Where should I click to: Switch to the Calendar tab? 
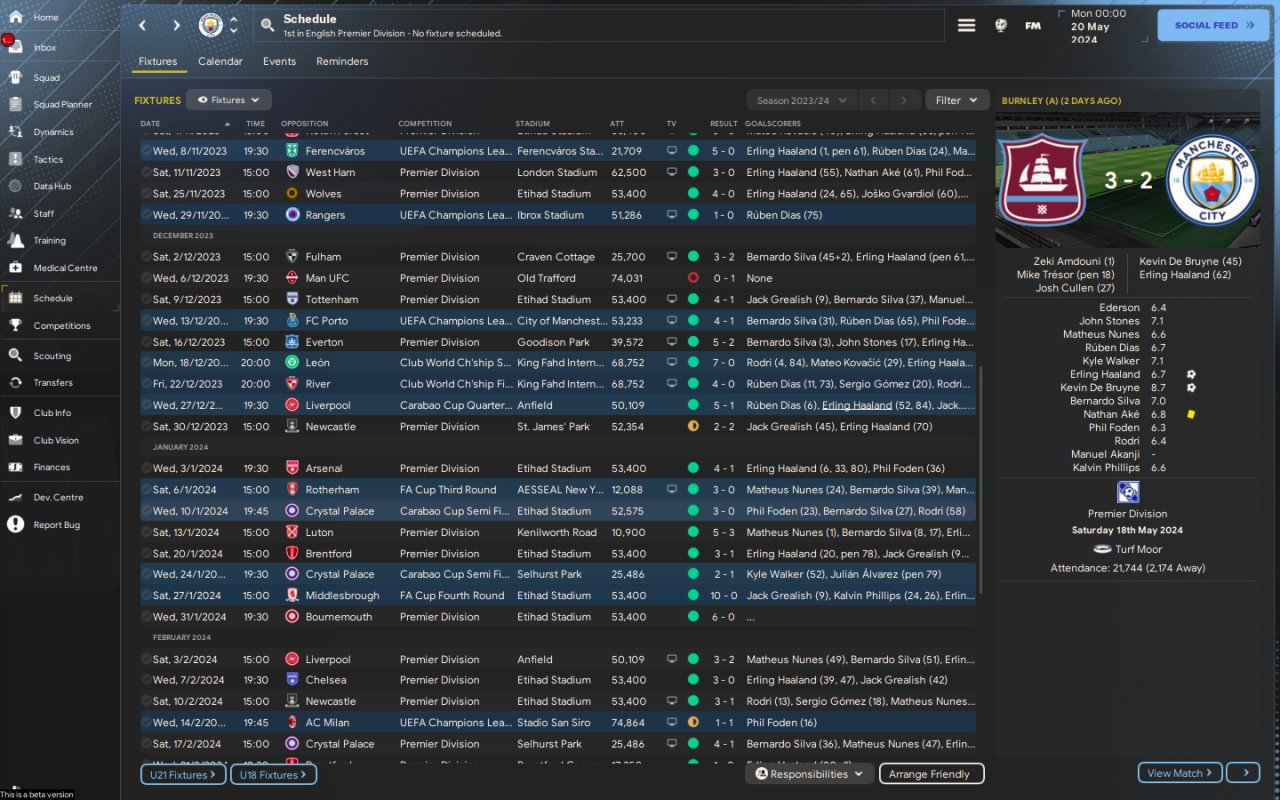[x=220, y=61]
